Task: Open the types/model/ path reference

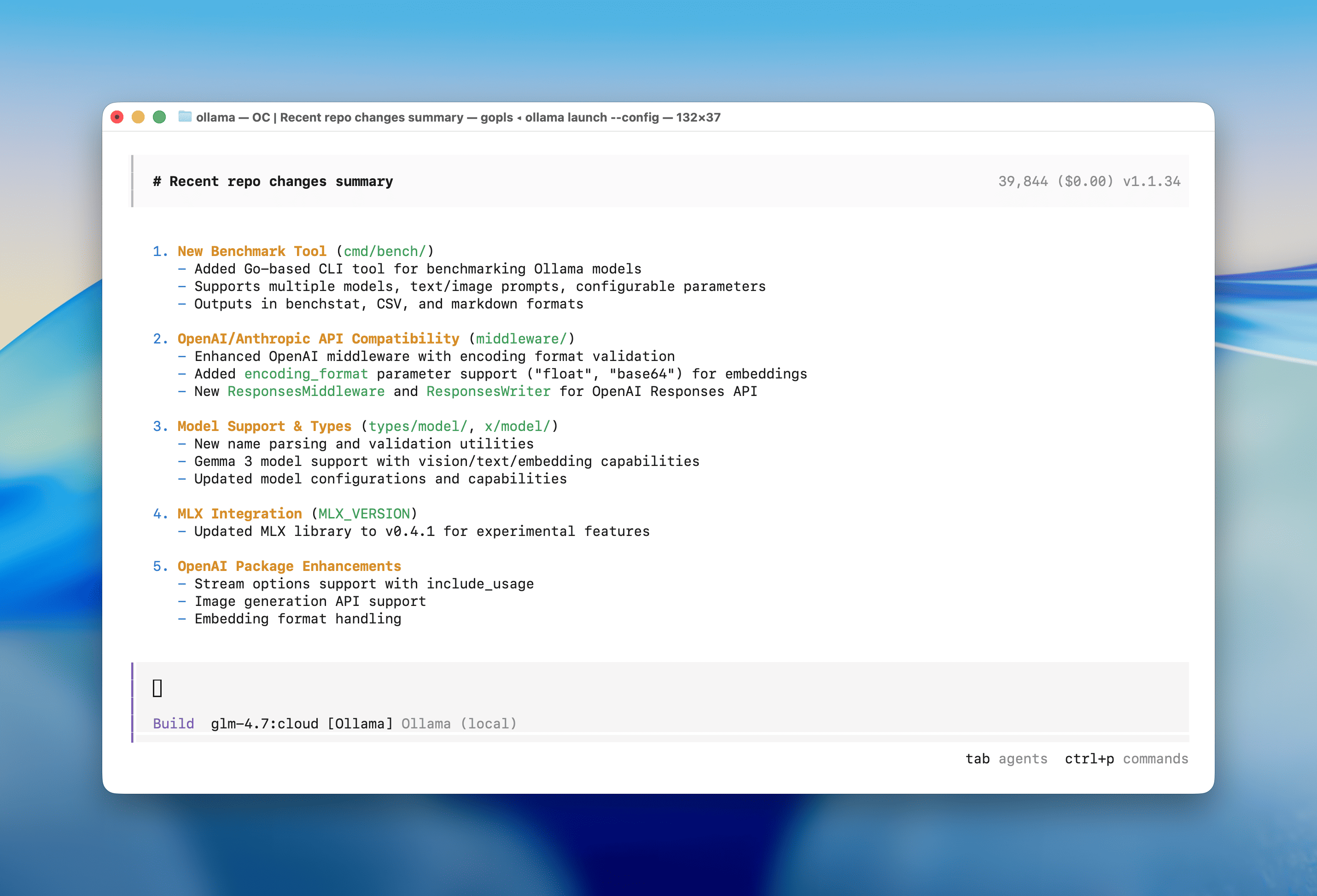Action: click(417, 425)
